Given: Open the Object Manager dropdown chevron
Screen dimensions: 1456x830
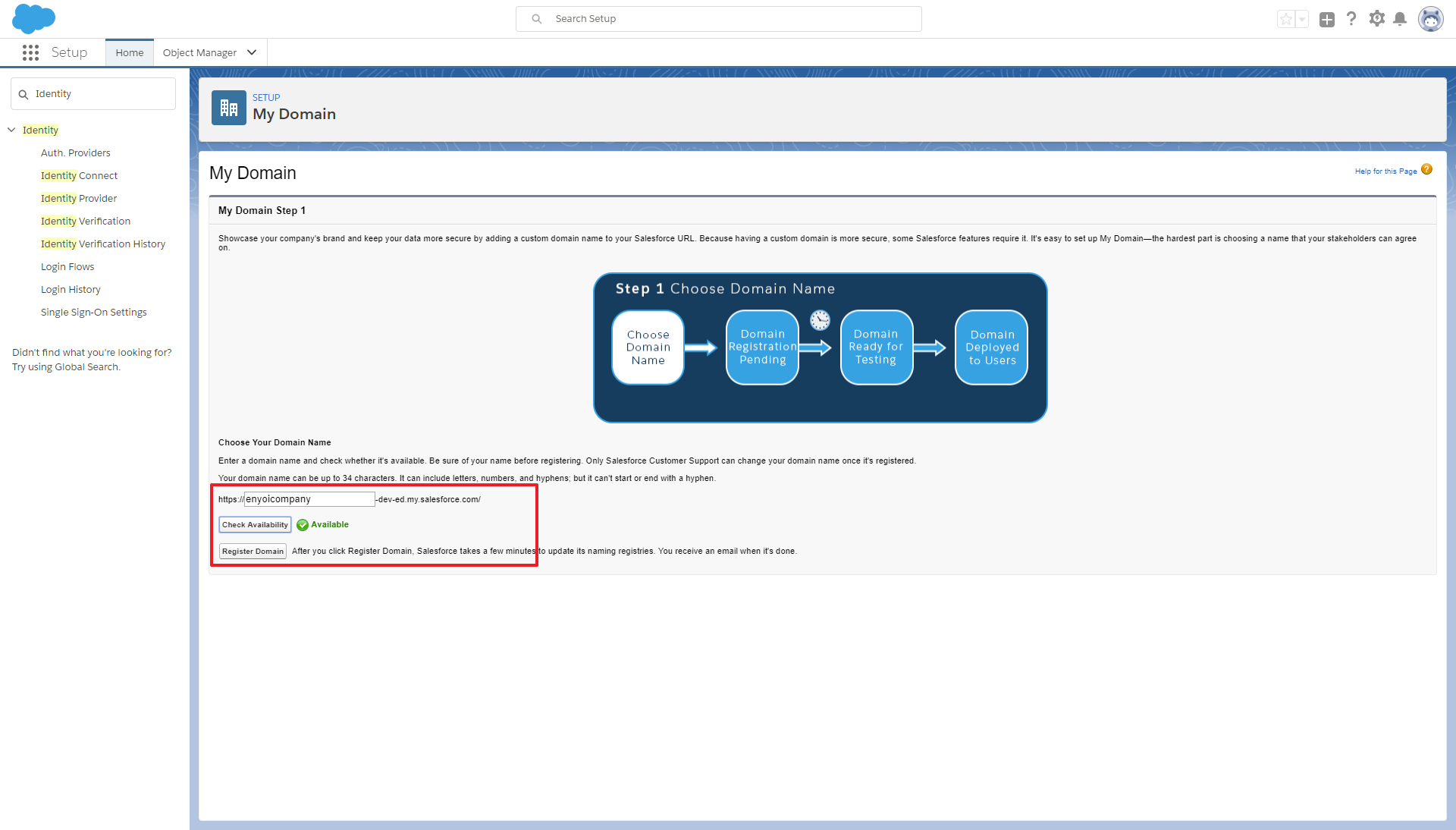Looking at the screenshot, I should point(252,52).
